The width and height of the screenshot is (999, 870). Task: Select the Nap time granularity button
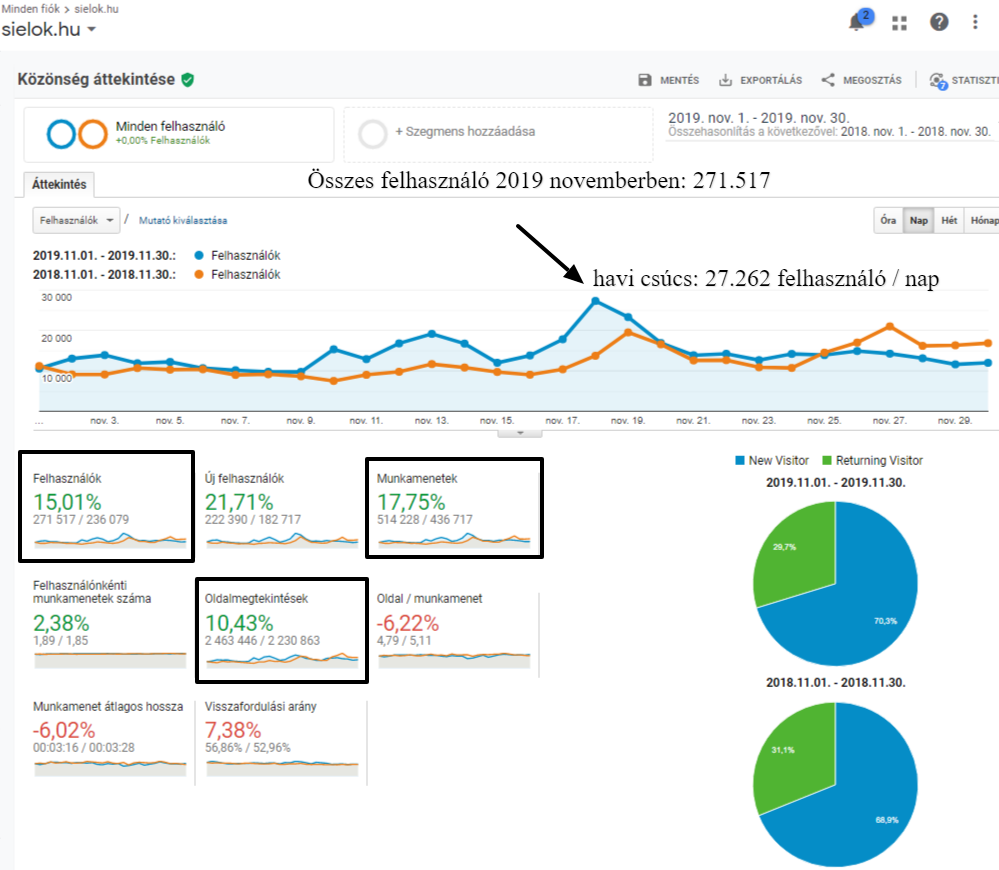[x=917, y=220]
